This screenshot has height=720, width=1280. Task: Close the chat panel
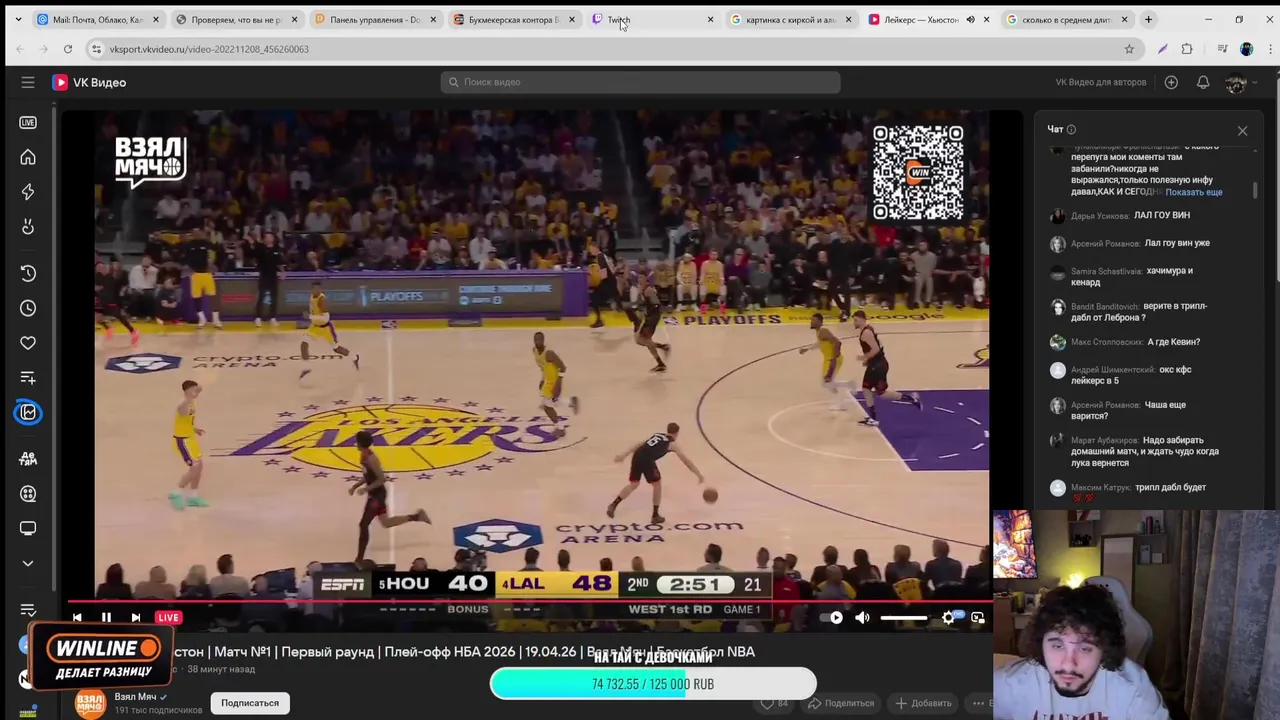1242,130
